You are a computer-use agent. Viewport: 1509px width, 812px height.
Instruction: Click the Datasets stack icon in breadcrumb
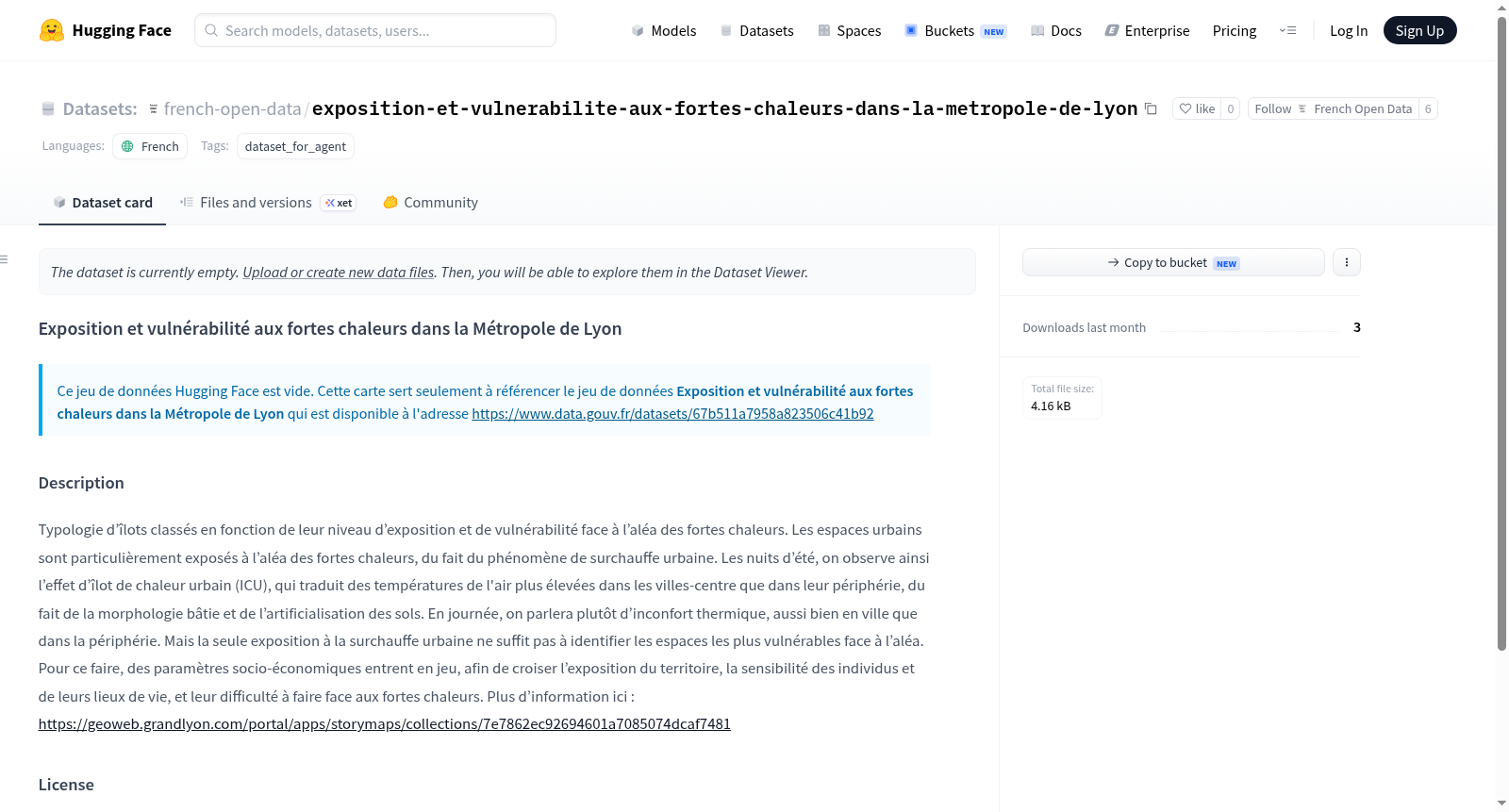click(x=48, y=109)
